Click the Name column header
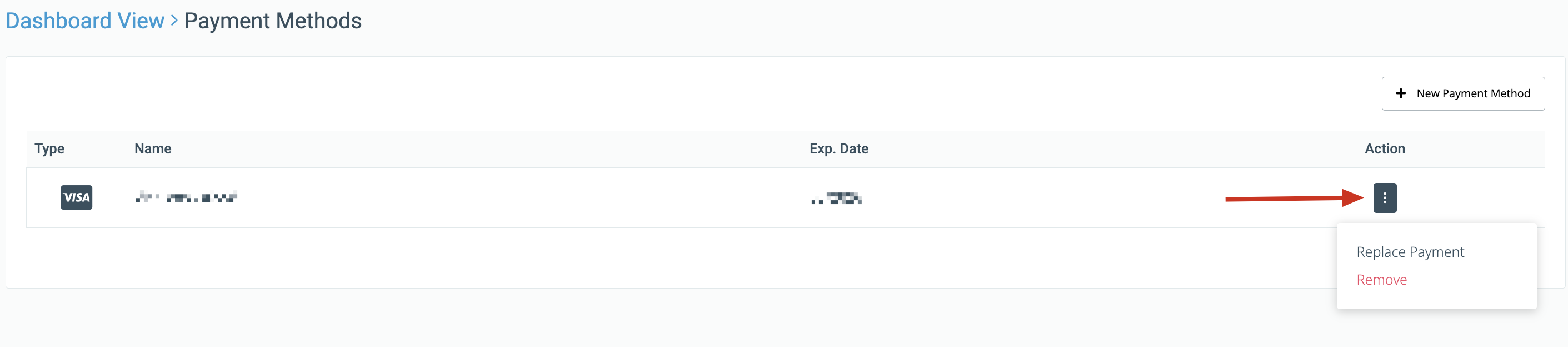1568x347 pixels. point(153,149)
